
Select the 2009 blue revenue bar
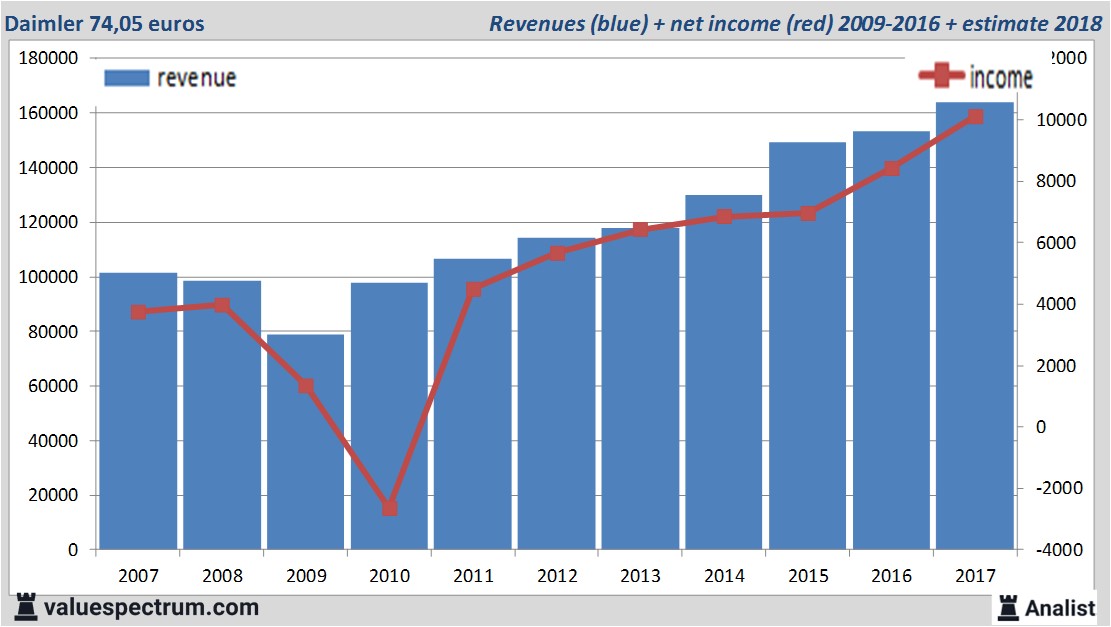(x=305, y=442)
